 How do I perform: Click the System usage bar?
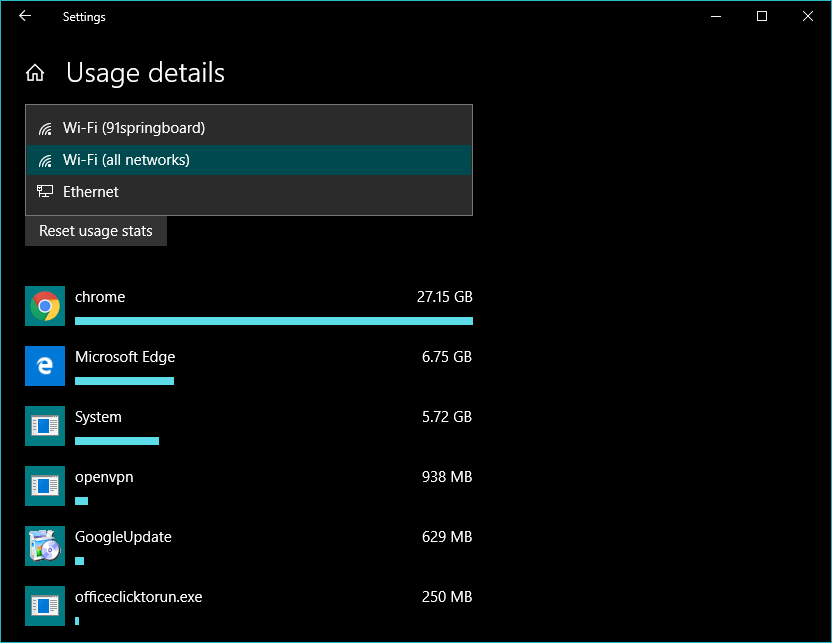[116, 441]
